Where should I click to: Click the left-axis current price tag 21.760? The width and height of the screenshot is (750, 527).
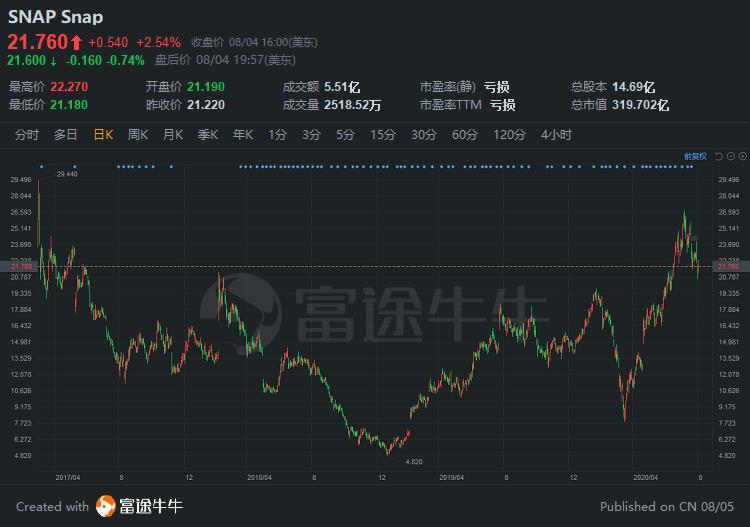[19, 266]
